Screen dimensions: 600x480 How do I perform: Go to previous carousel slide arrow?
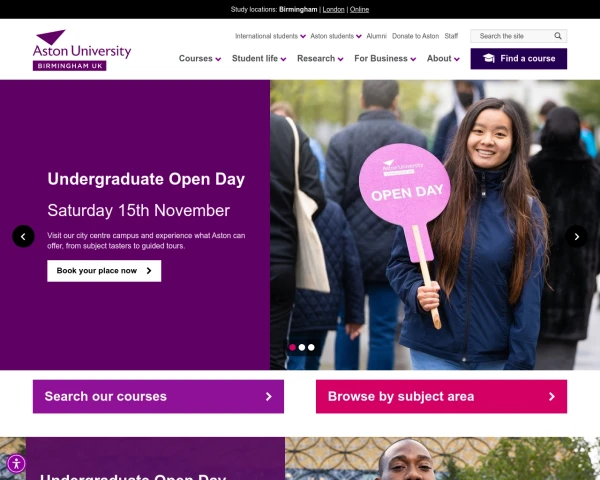pyautogui.click(x=23, y=237)
